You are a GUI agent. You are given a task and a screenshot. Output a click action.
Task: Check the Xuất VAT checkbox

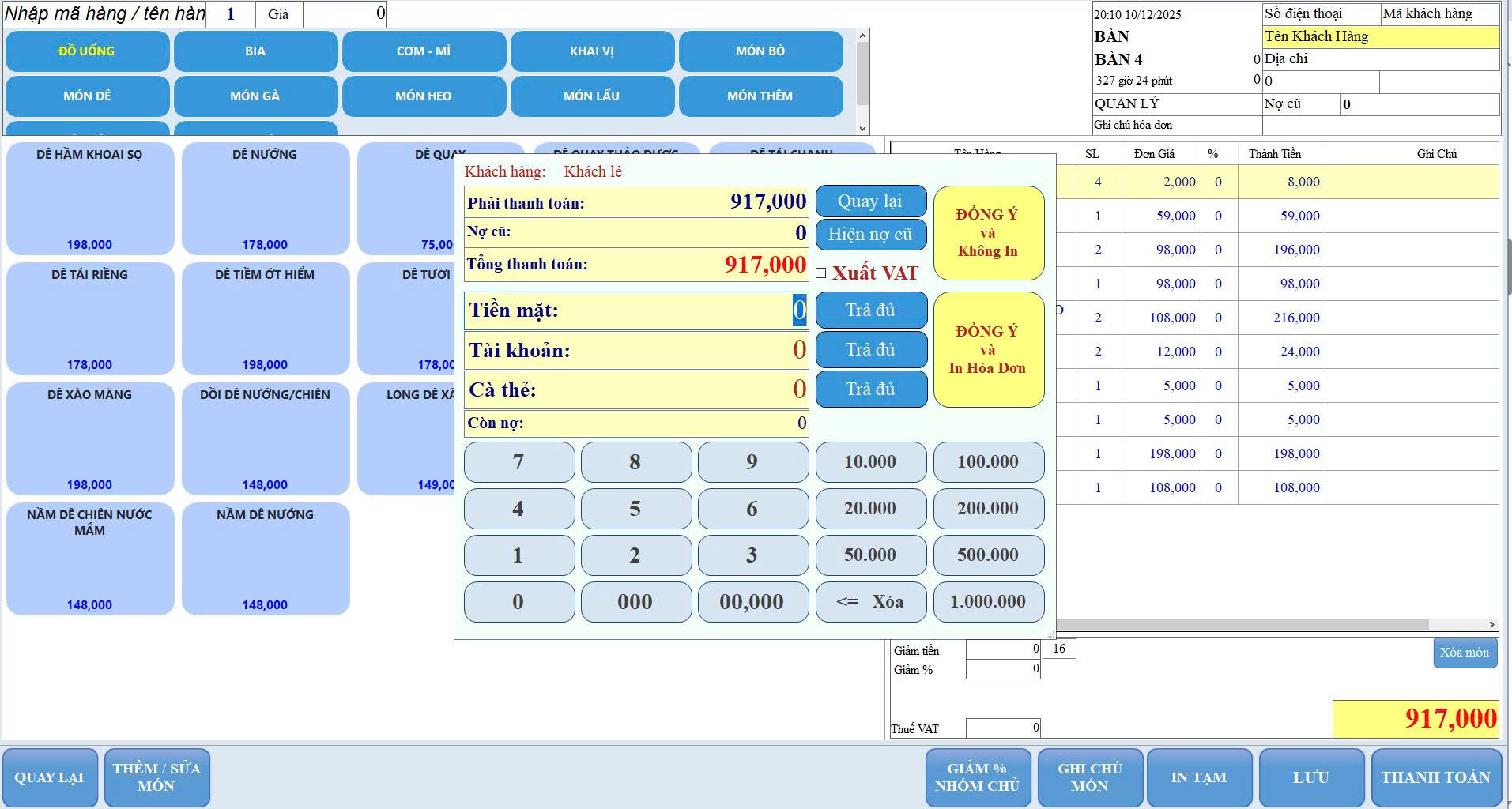click(x=821, y=273)
